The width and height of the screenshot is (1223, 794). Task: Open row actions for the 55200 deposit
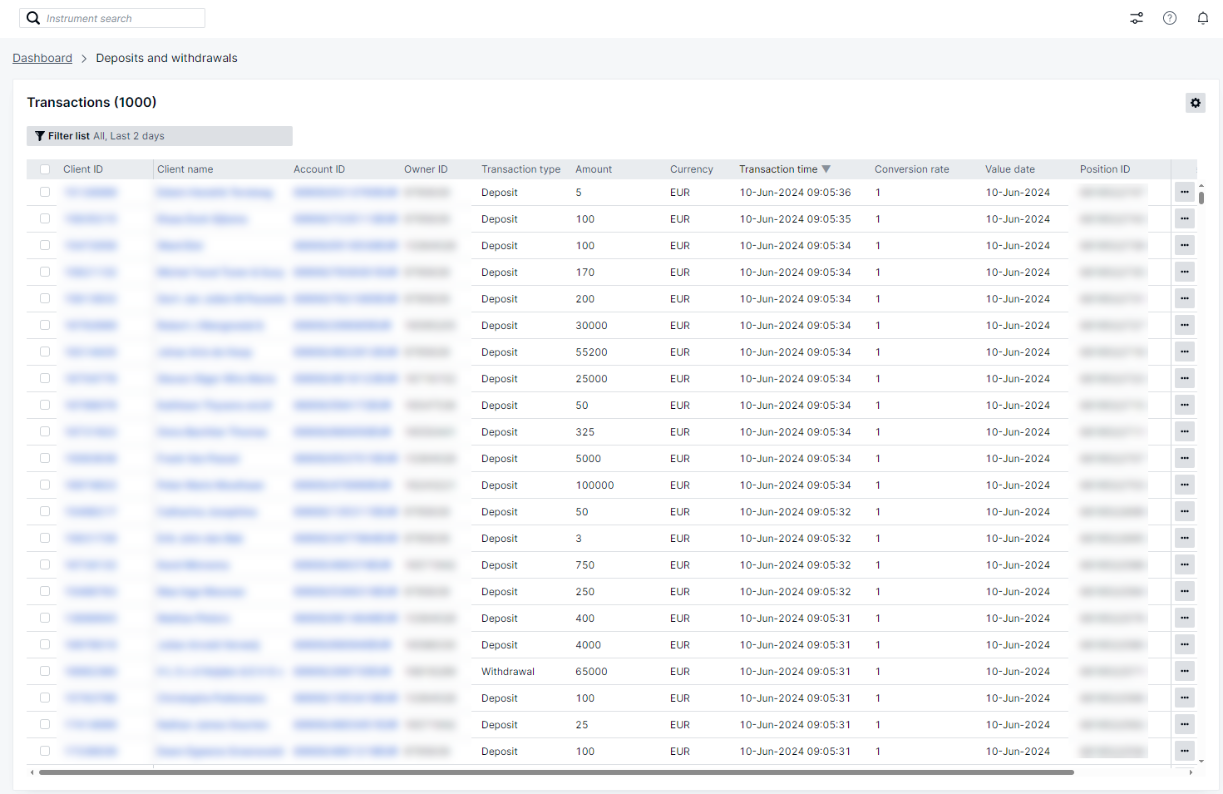click(1184, 352)
